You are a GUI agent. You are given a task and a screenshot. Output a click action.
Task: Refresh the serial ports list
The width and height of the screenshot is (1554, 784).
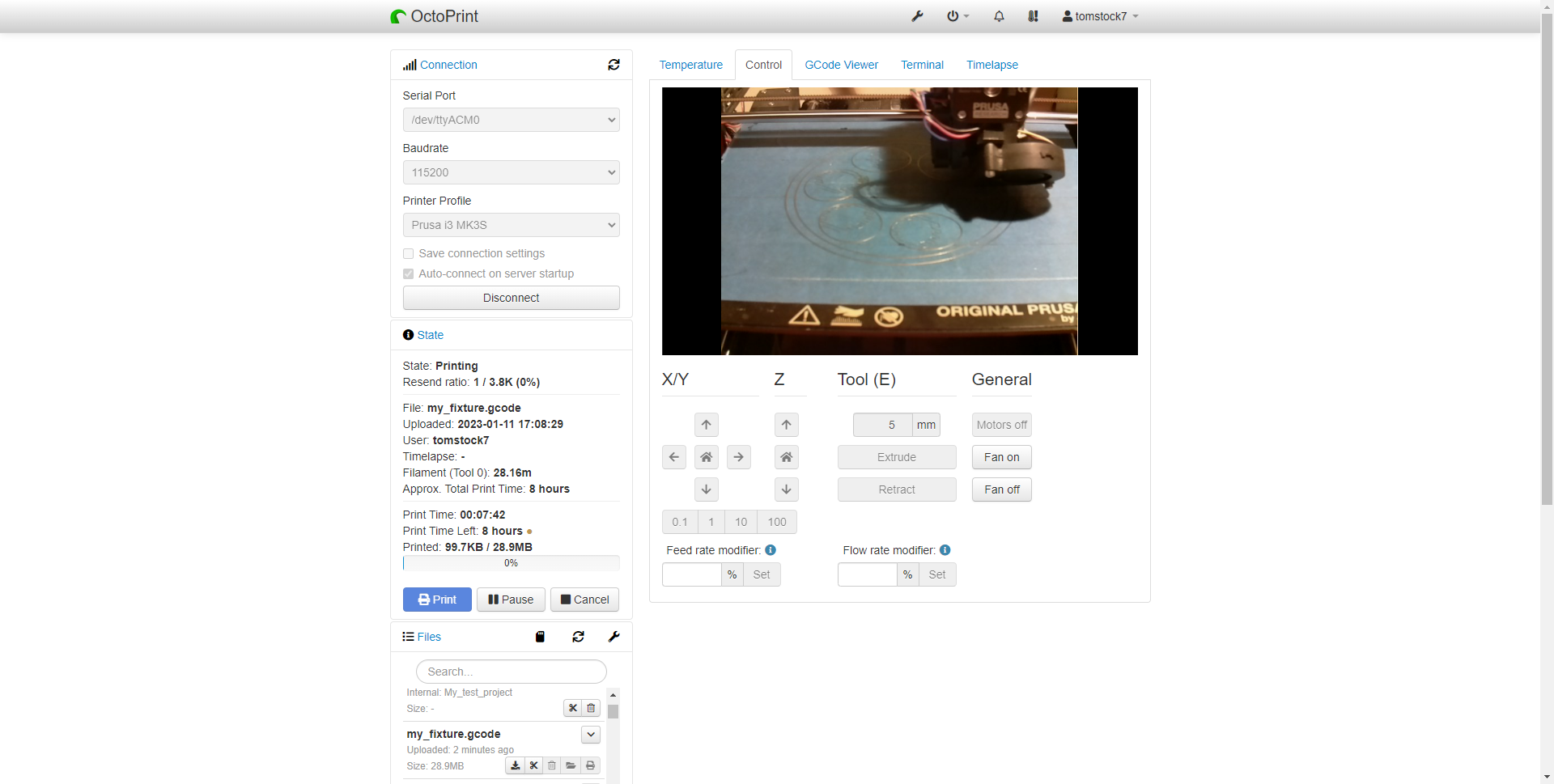point(614,65)
